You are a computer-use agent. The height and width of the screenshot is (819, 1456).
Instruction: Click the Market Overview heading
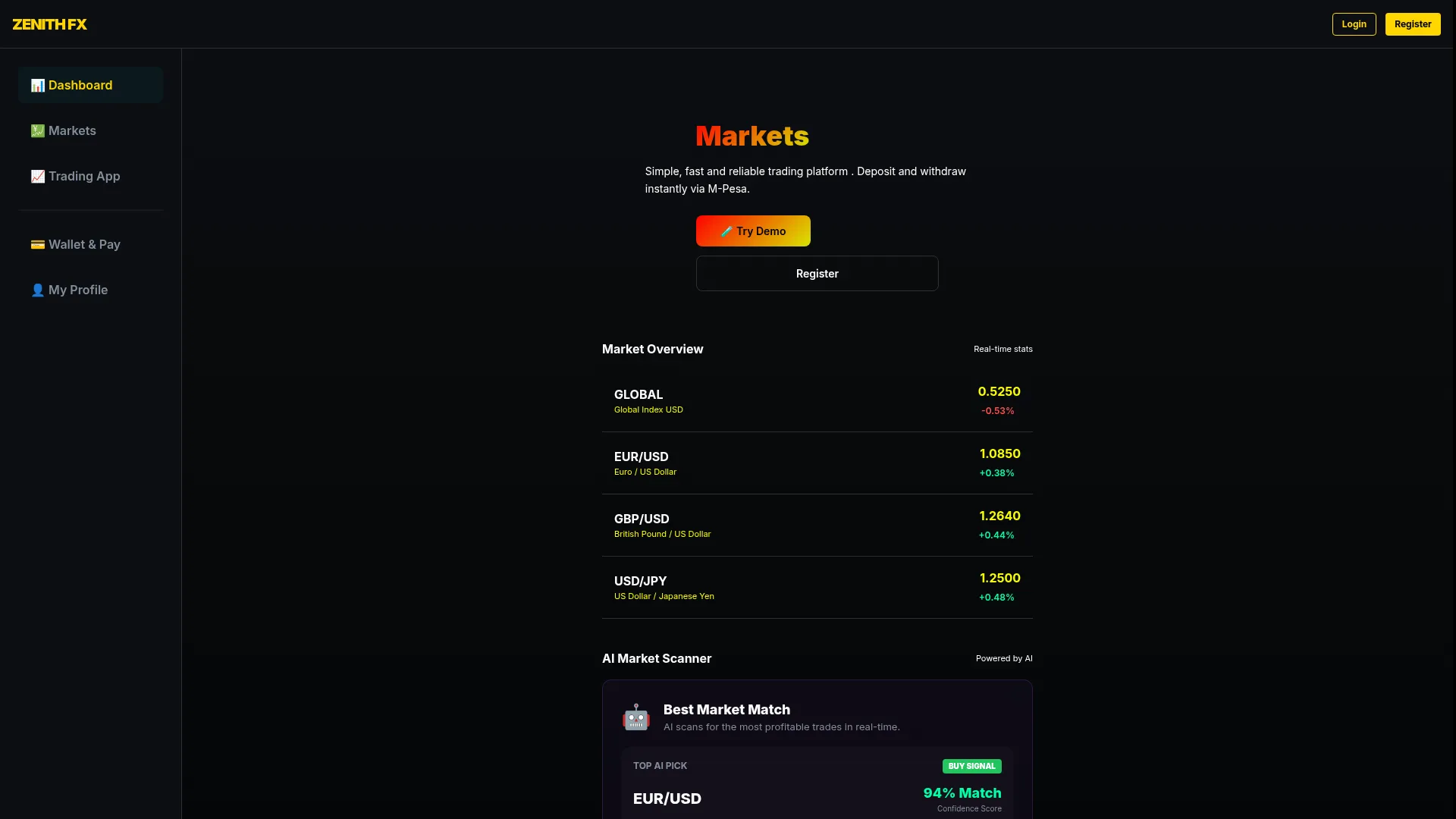pos(652,350)
